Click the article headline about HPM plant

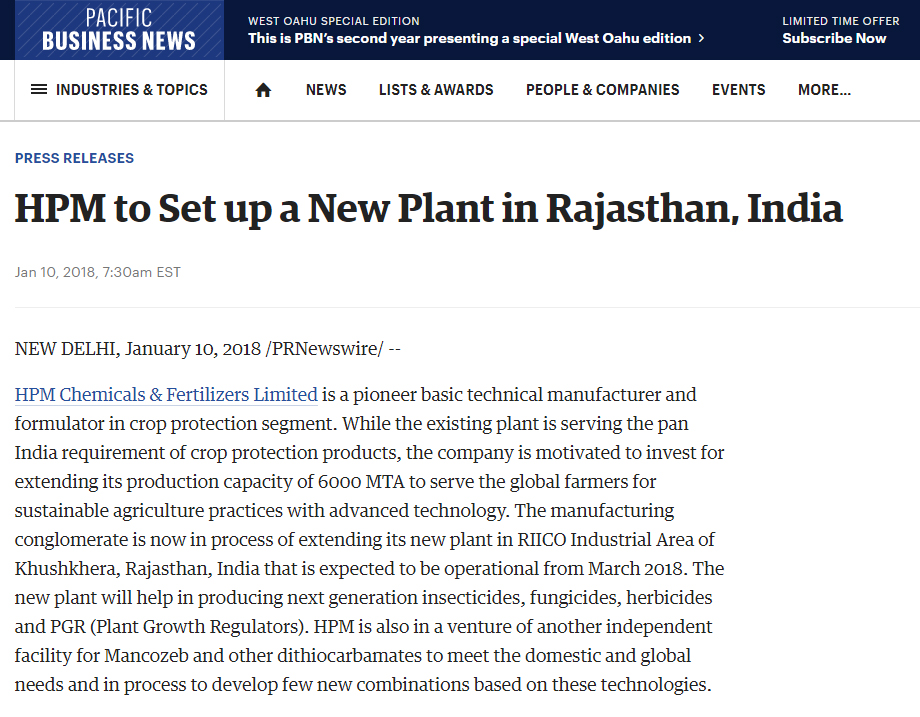click(x=429, y=209)
